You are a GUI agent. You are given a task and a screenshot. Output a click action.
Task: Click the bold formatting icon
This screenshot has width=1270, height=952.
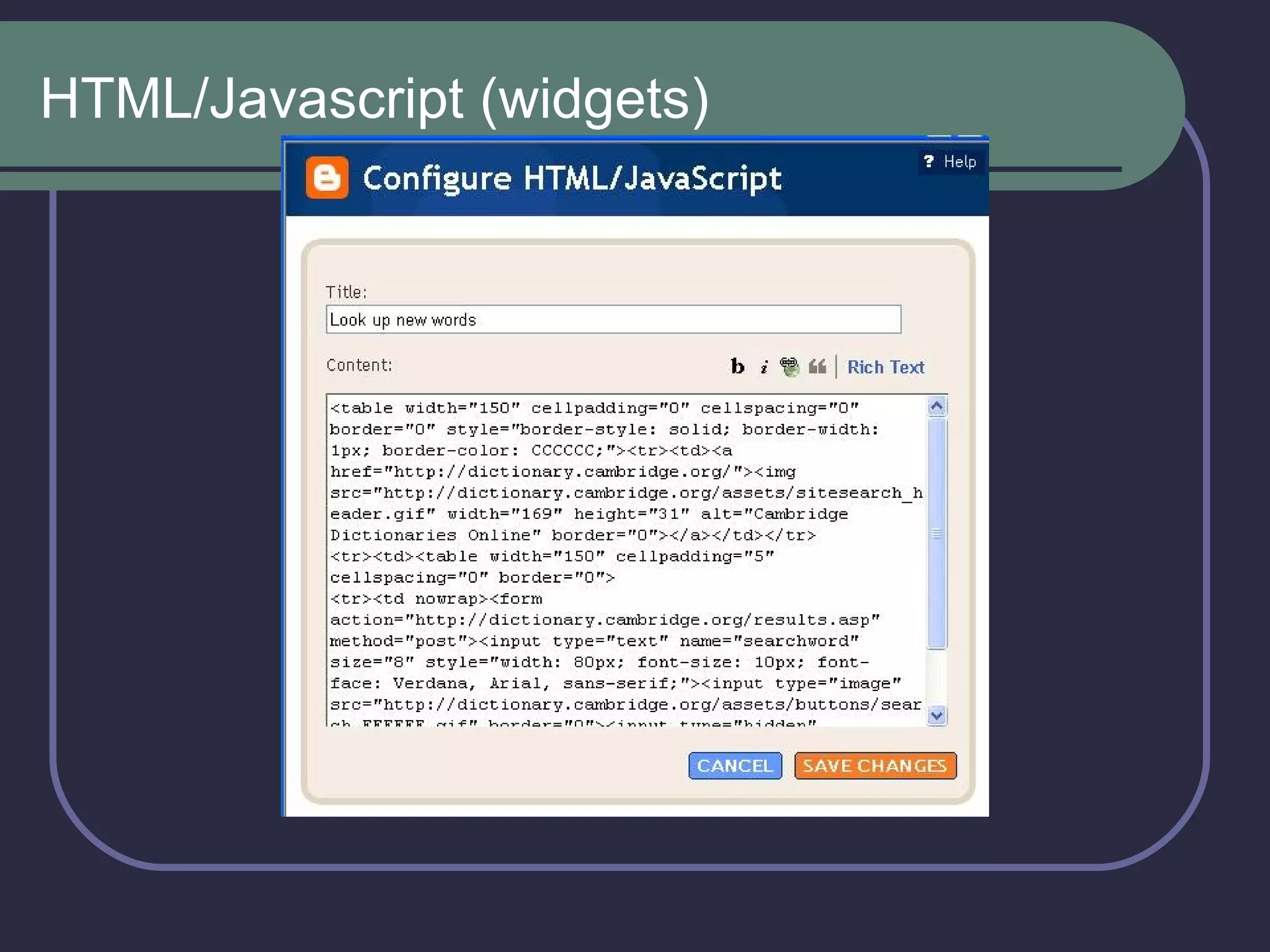tap(737, 366)
